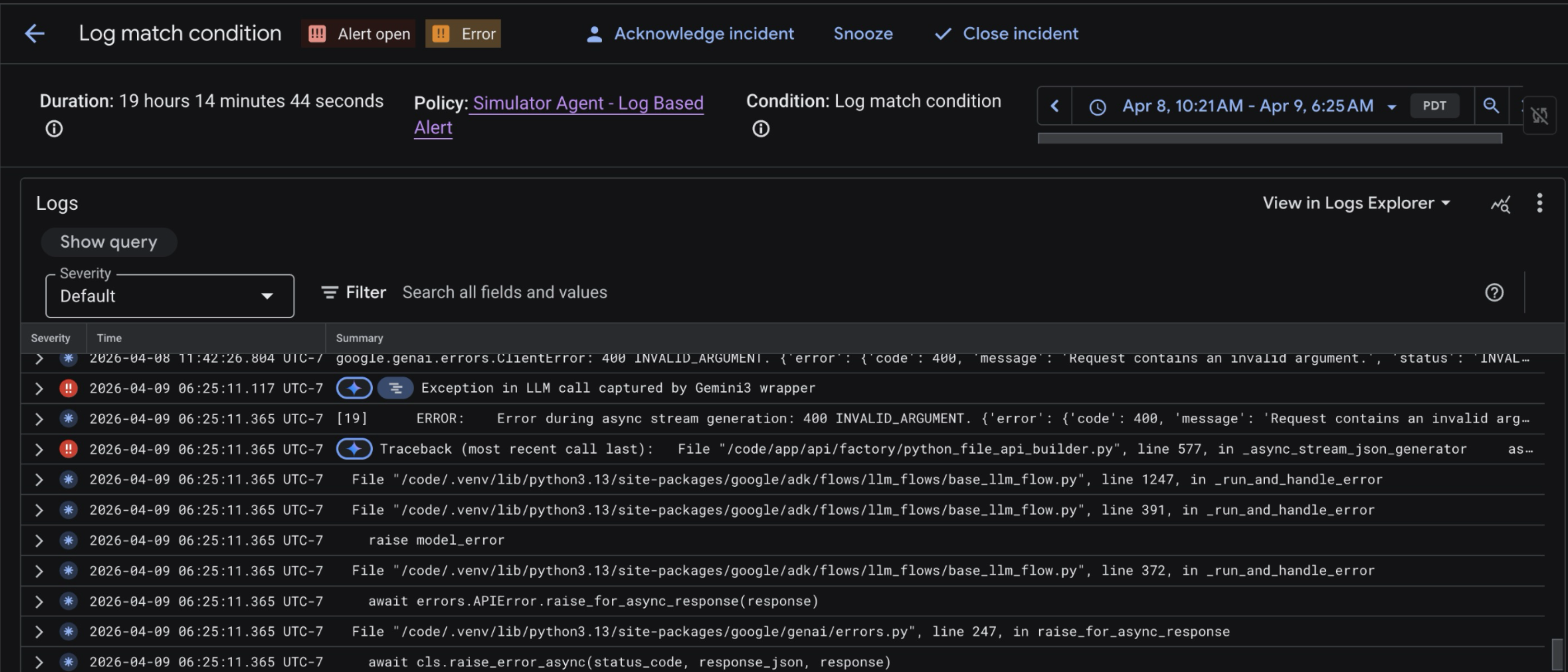Image resolution: width=1568 pixels, height=672 pixels.
Task: Expand the raise model_error log row
Action: 39,540
